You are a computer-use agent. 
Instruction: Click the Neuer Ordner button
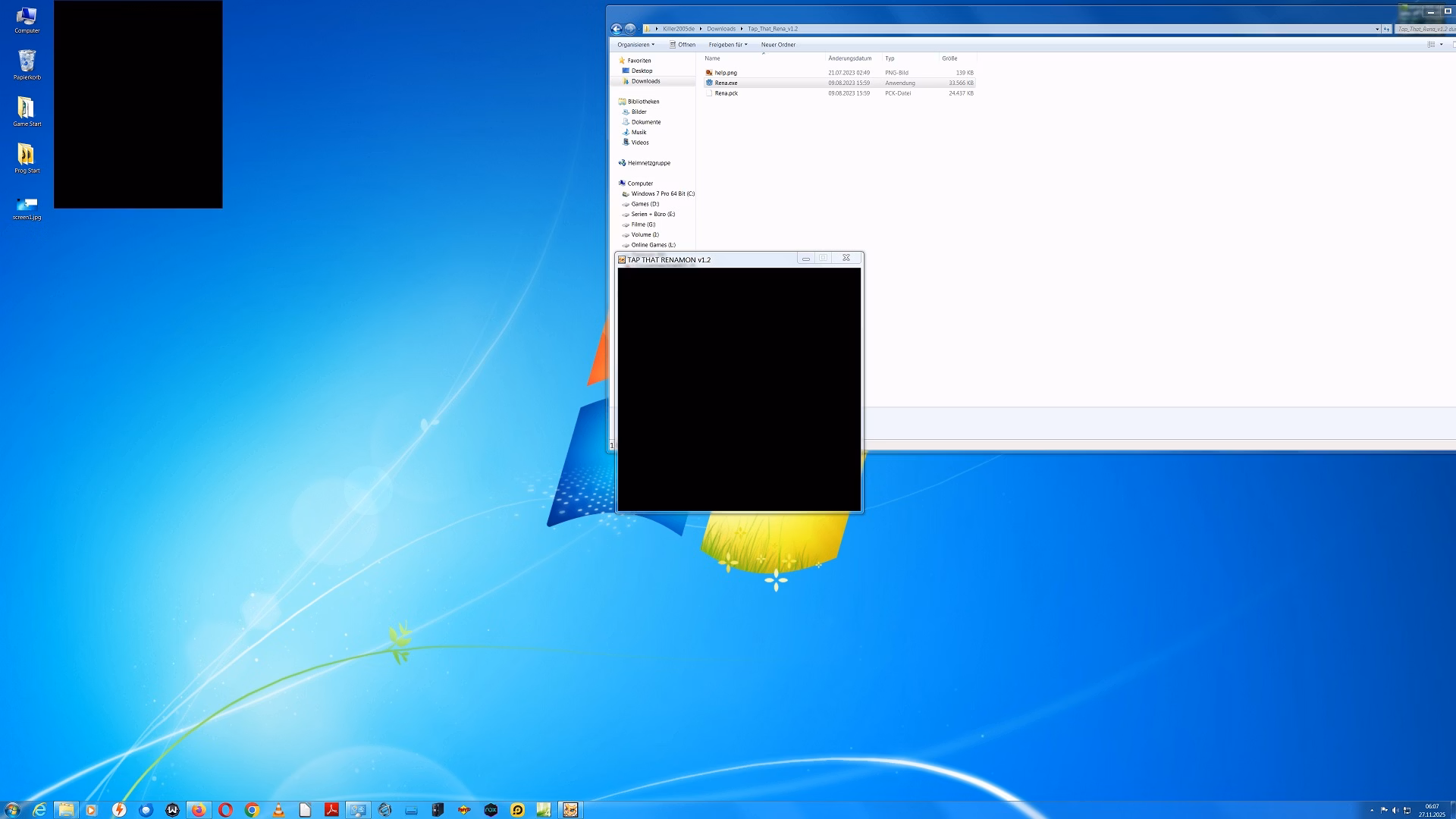pyautogui.click(x=778, y=45)
